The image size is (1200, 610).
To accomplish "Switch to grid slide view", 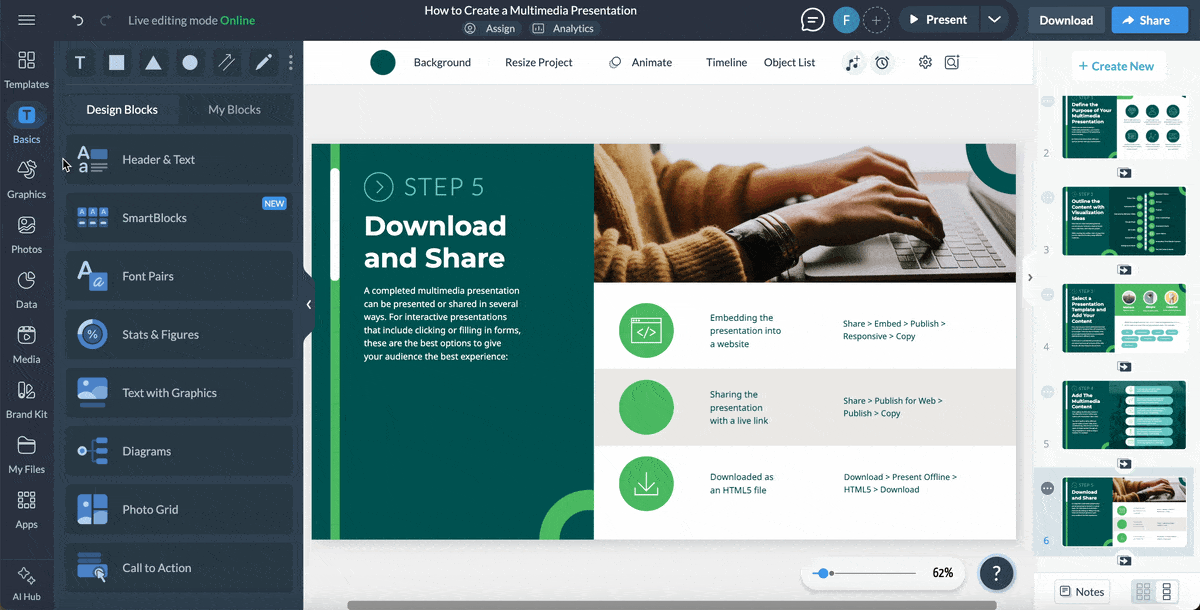I will (x=1143, y=592).
